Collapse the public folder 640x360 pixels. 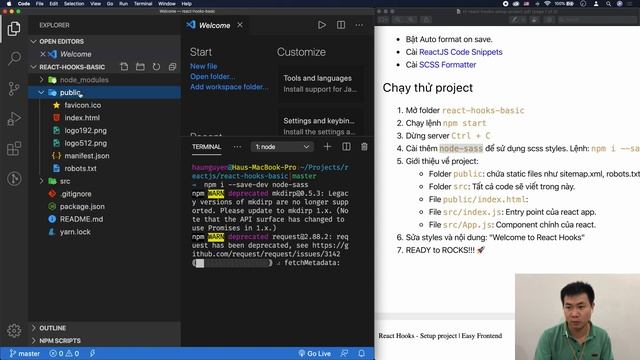(x=41, y=92)
